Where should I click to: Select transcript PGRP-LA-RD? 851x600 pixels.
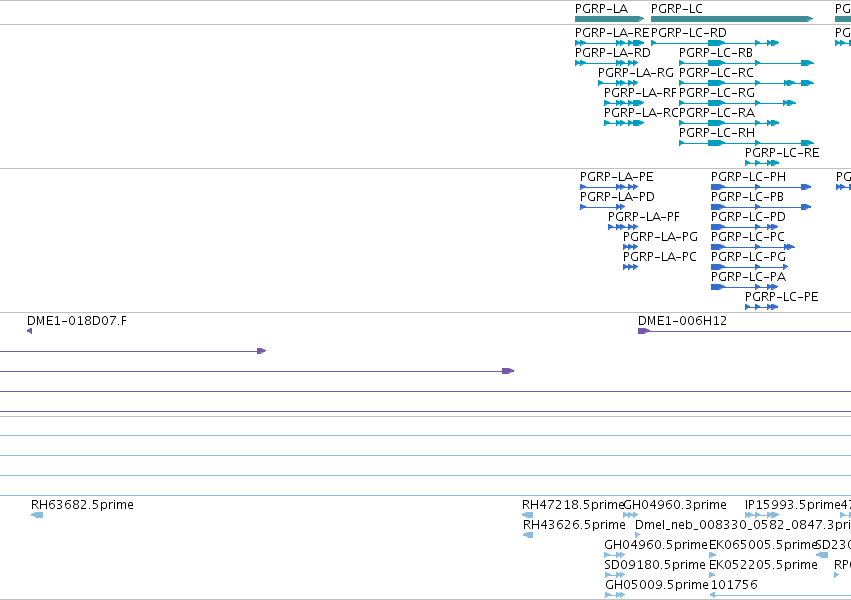tap(607, 63)
